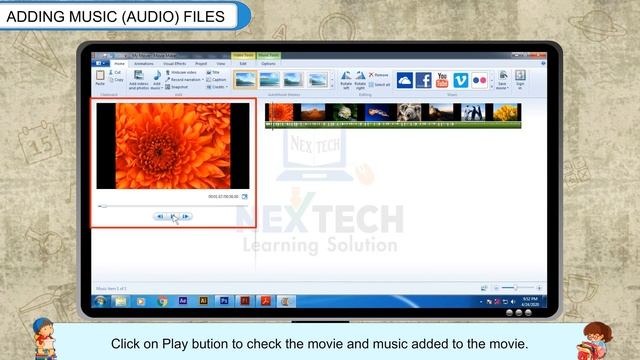Open the blue File menu button
The height and width of the screenshot is (360, 640).
tap(100, 64)
